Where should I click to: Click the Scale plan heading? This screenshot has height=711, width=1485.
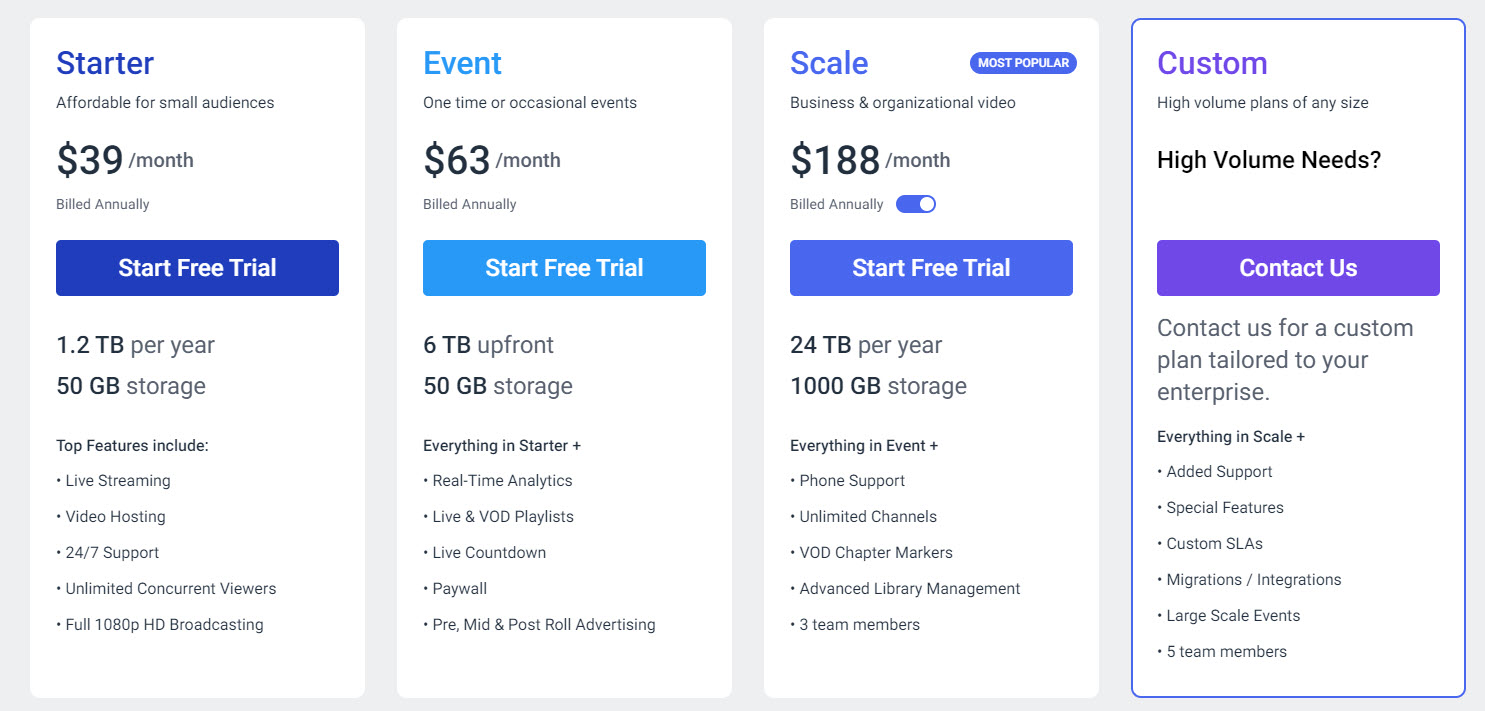[829, 63]
